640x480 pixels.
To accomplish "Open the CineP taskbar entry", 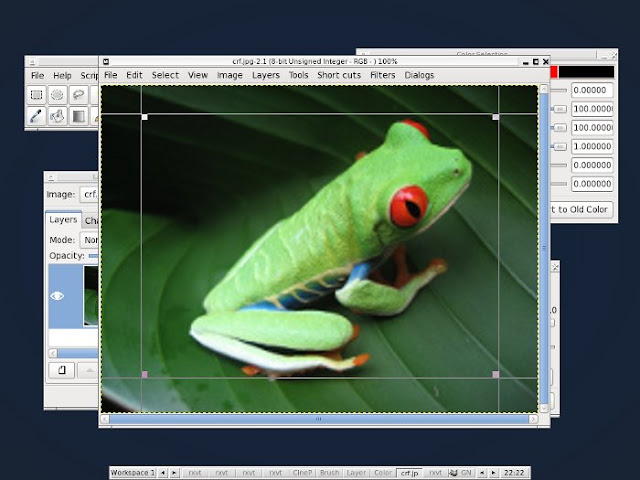I will [302, 473].
